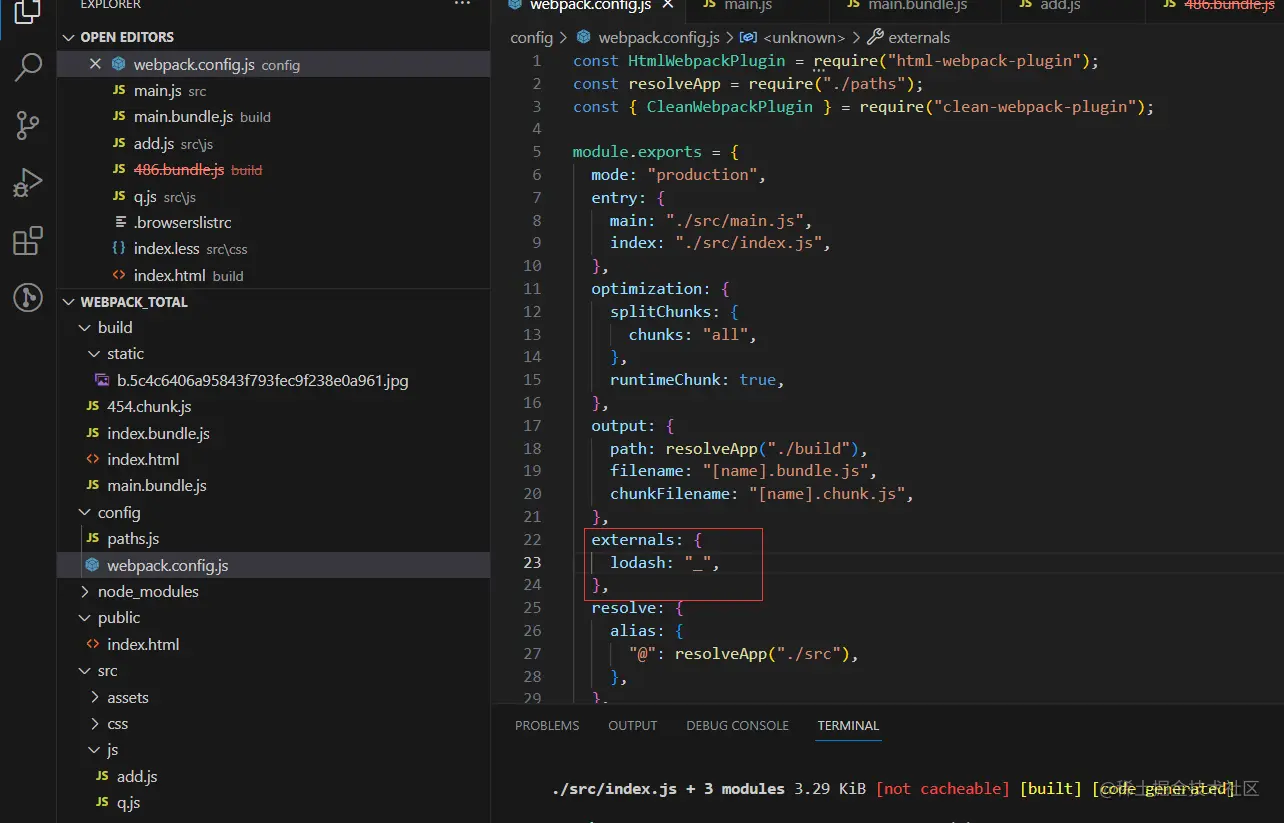The height and width of the screenshot is (823, 1284).
Task: Click runtimeChunk on line 15
Action: pyautogui.click(x=667, y=379)
